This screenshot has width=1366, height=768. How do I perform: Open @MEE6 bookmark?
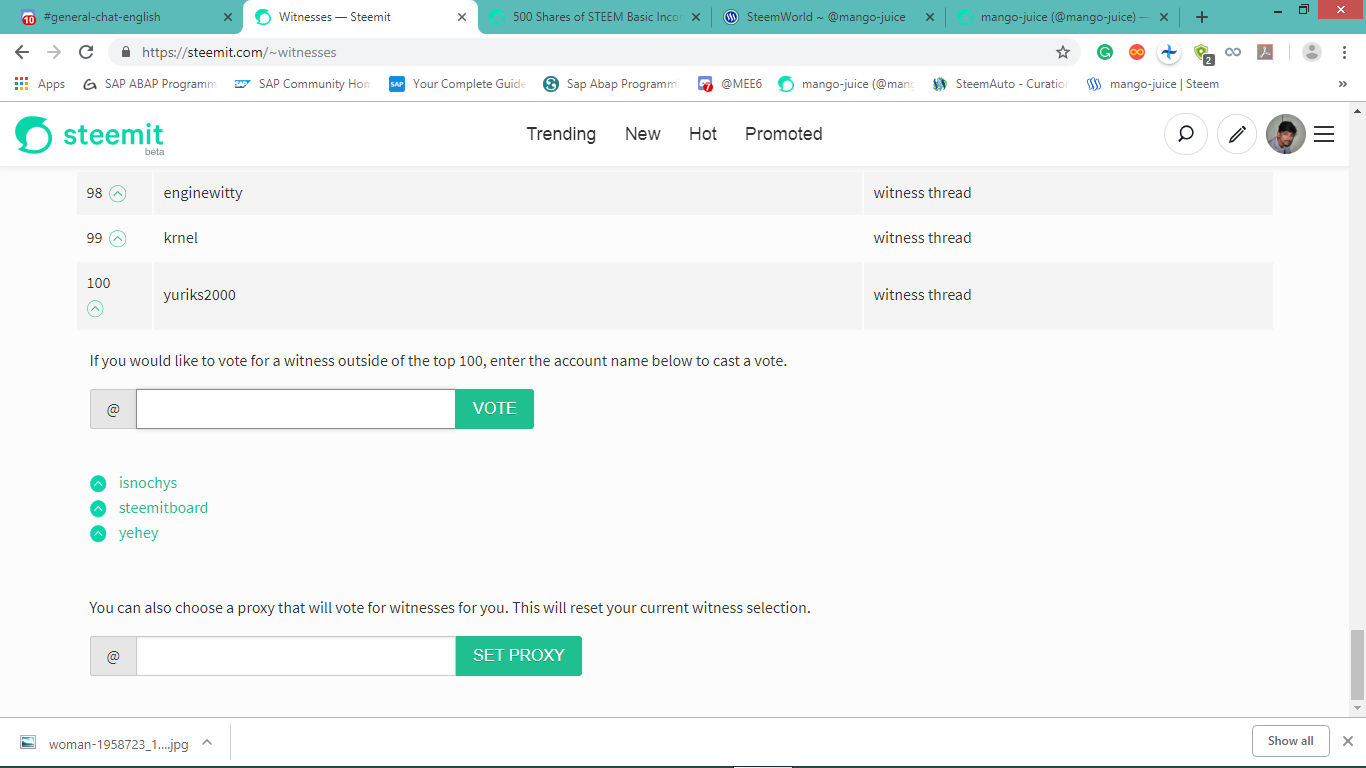(x=730, y=84)
